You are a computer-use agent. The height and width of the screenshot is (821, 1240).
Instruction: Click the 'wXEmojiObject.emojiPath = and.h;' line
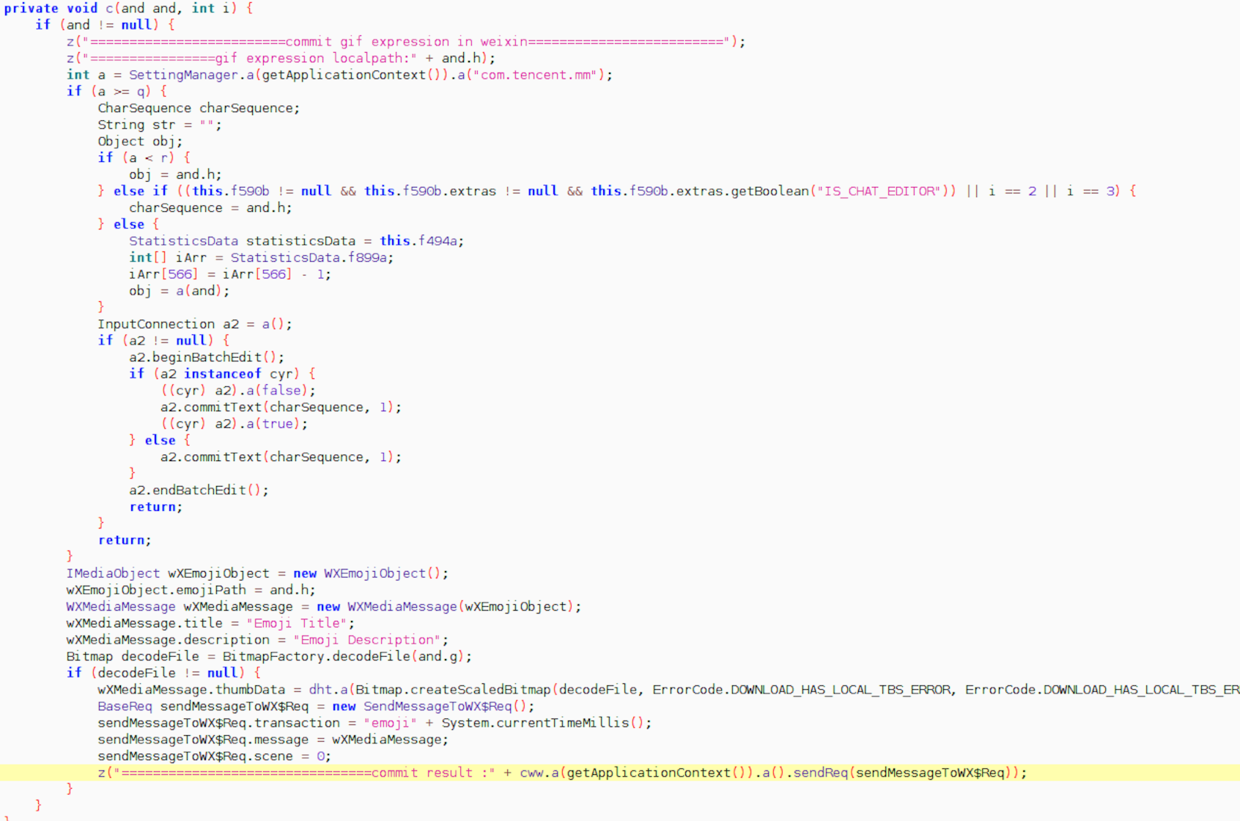191,590
